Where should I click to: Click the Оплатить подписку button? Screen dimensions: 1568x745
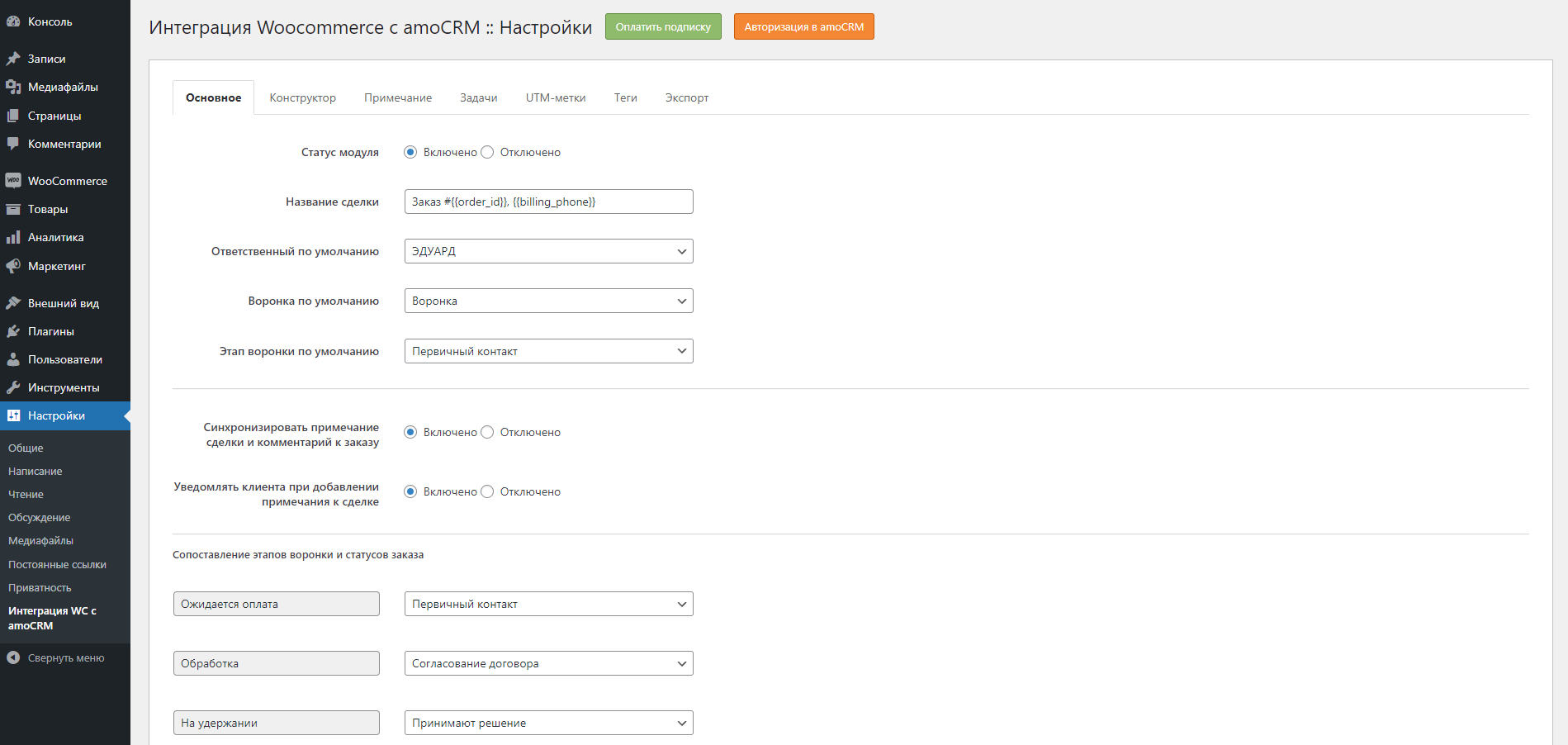click(662, 26)
